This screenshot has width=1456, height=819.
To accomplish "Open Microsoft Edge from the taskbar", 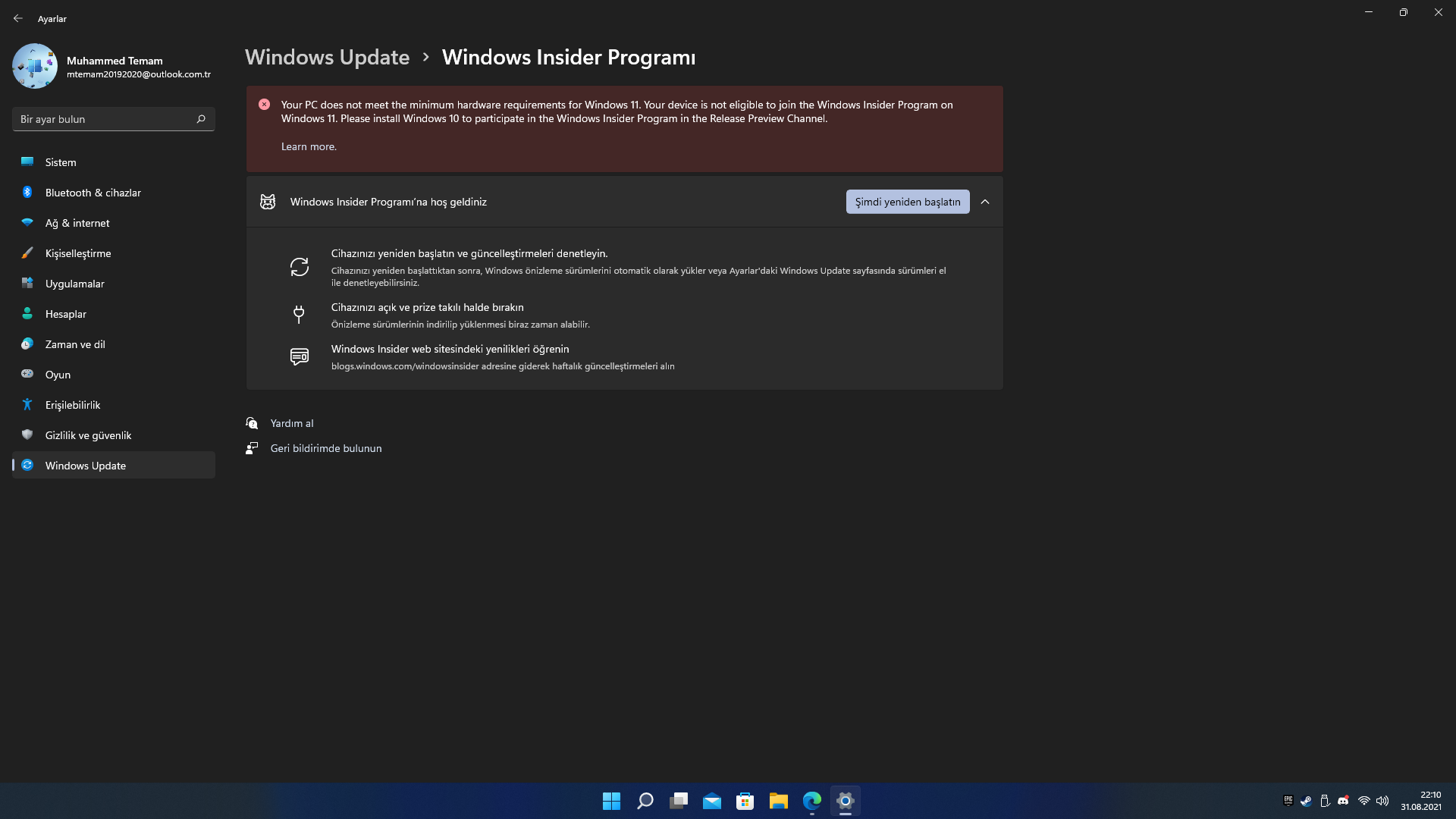I will [x=811, y=801].
